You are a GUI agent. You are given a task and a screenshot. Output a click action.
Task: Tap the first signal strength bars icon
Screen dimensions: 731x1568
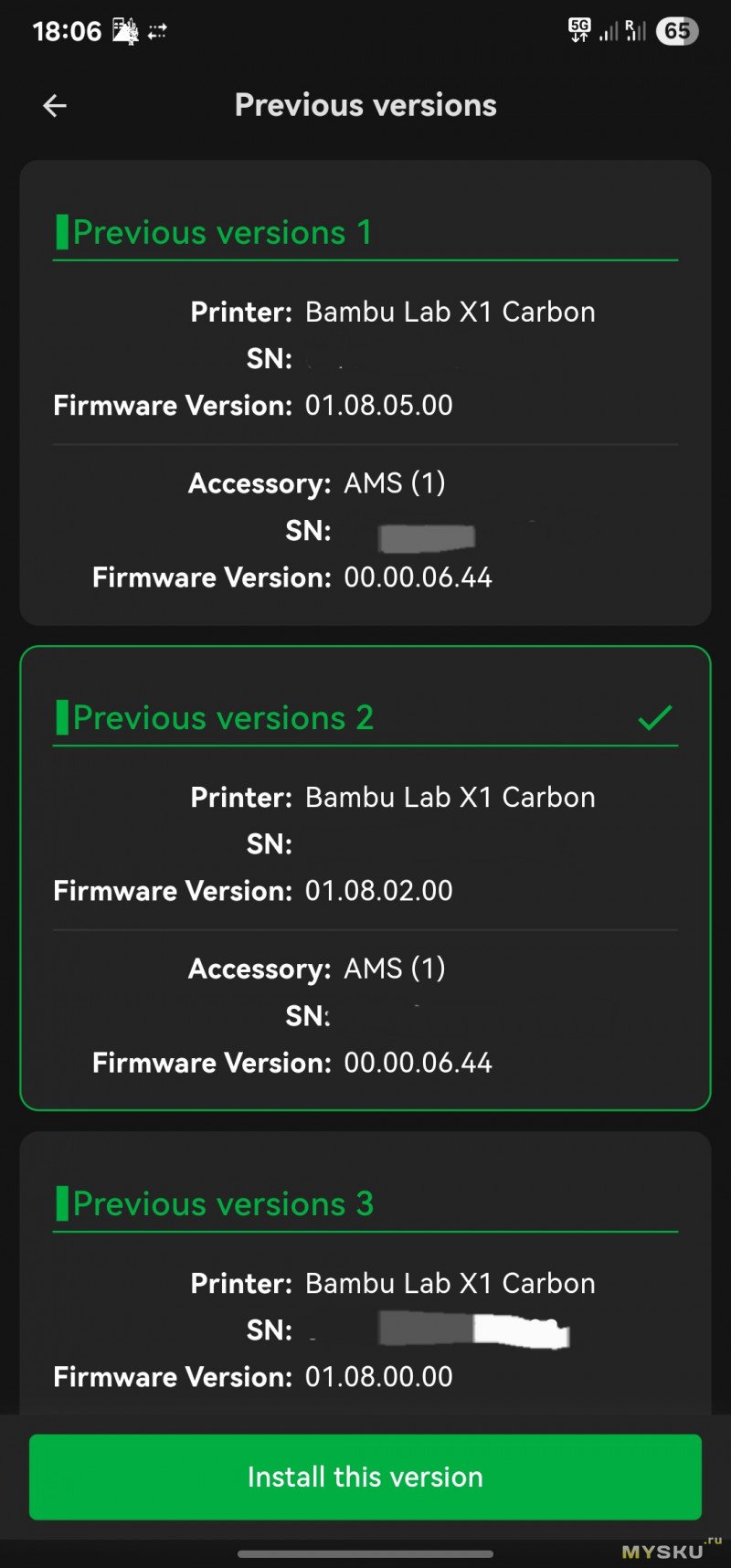pos(609,32)
